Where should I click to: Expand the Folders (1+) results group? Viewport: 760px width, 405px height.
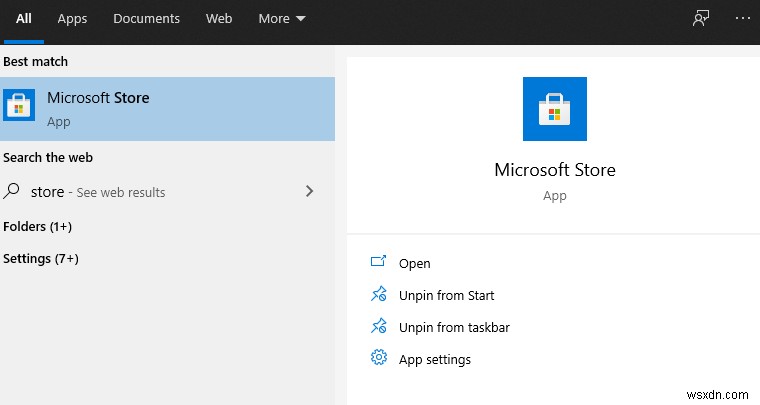tap(38, 227)
